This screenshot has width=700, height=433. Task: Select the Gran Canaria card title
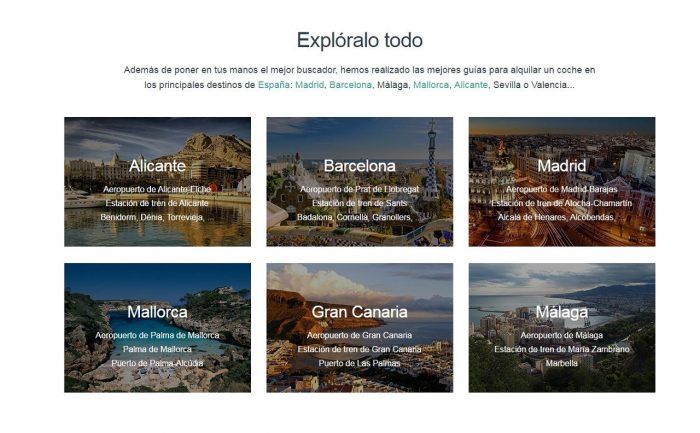(359, 312)
